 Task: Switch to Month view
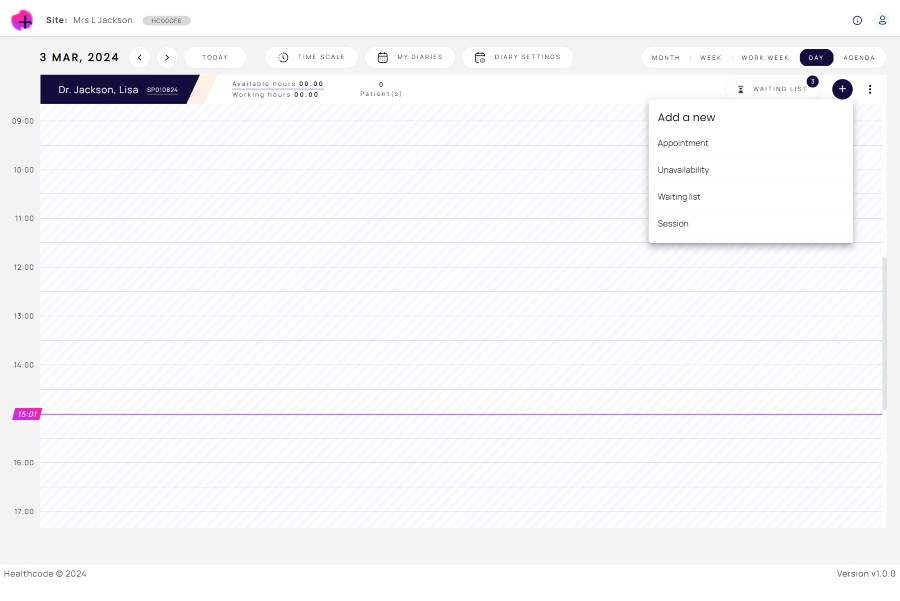point(665,57)
